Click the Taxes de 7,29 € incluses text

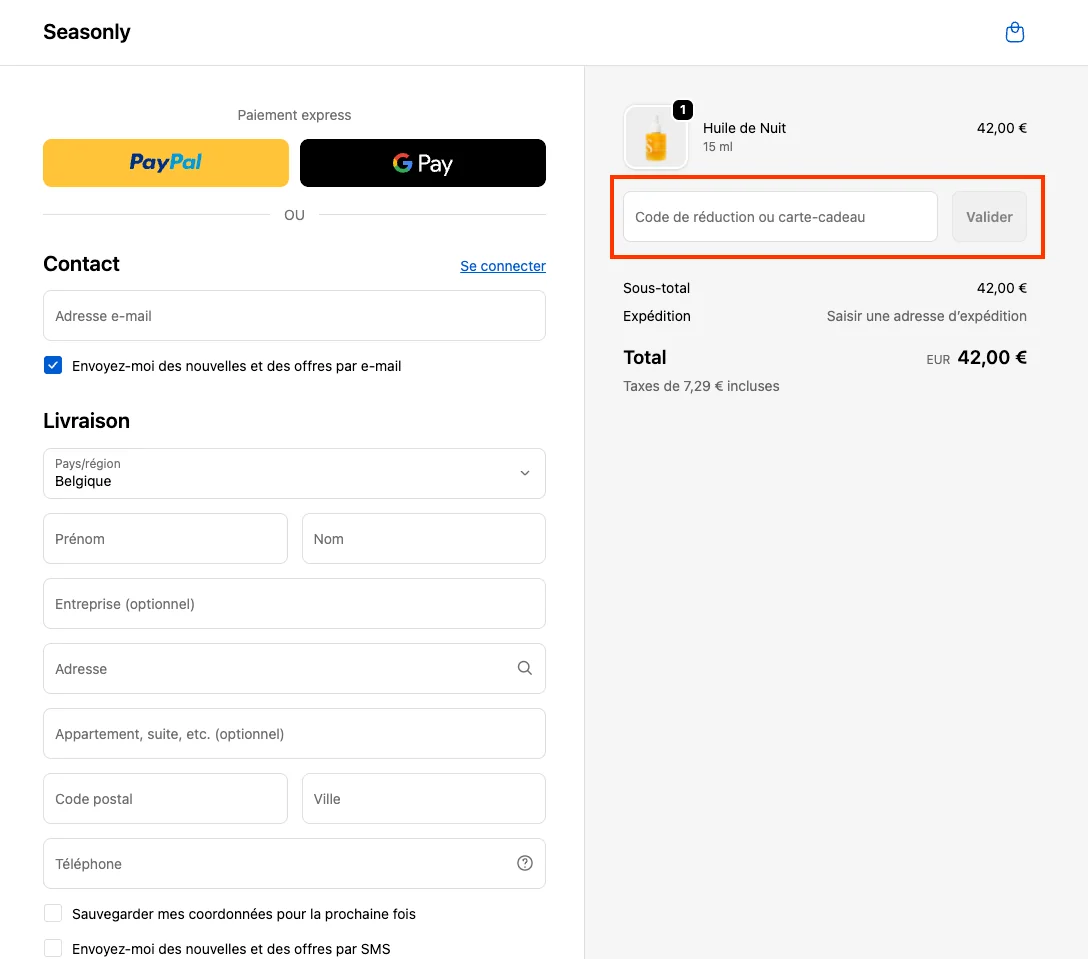[x=701, y=386]
